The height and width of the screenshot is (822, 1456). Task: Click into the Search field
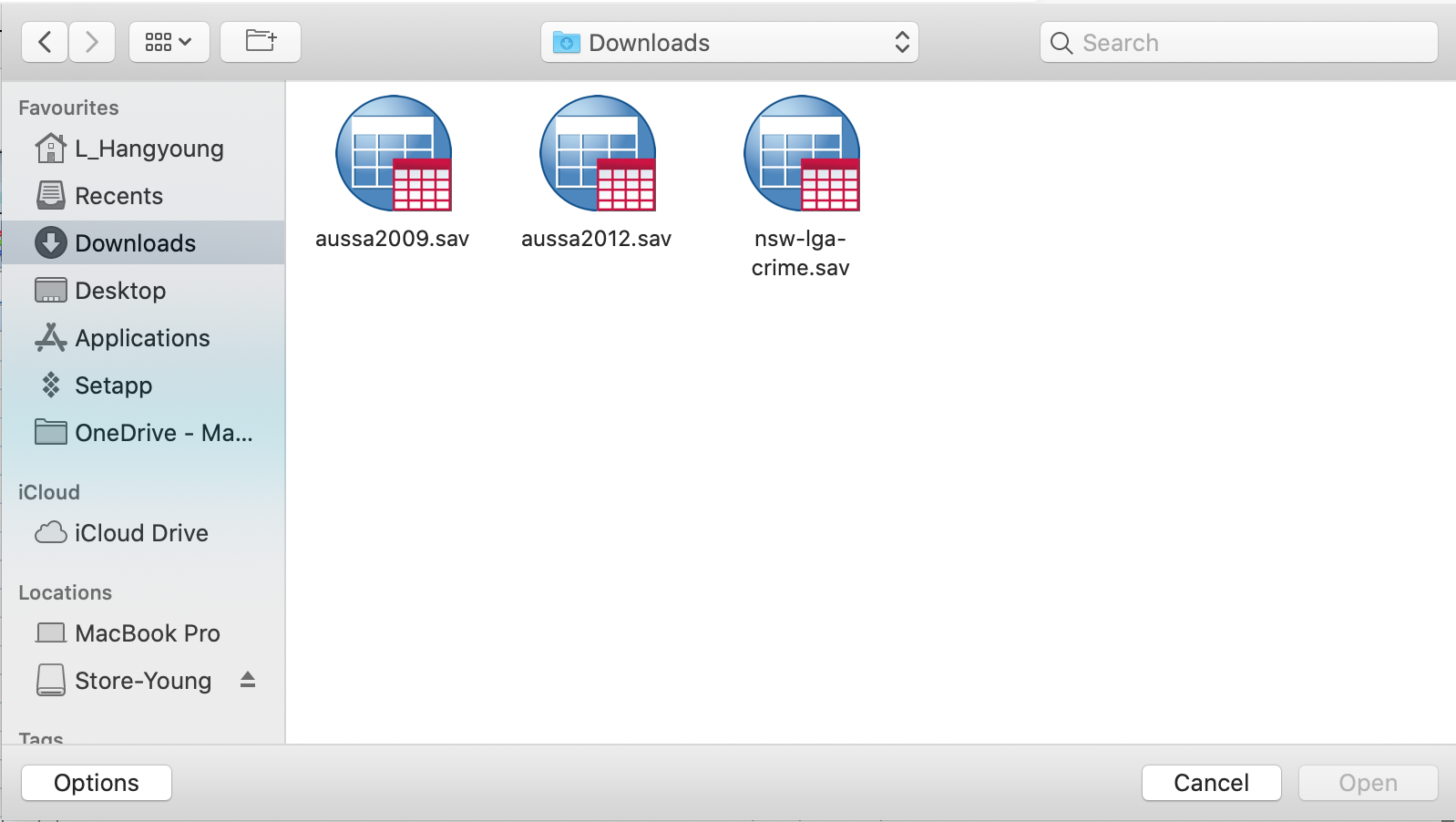pyautogui.click(x=1239, y=43)
